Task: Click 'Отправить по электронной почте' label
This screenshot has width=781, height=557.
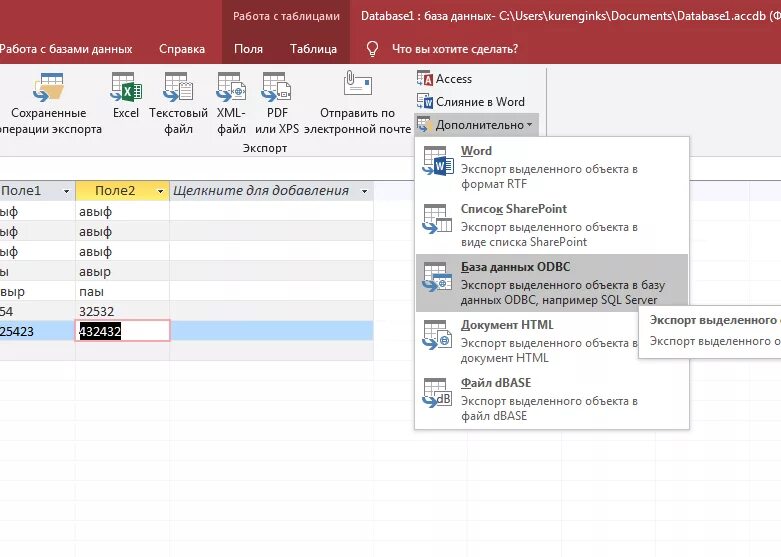Action: point(357,121)
